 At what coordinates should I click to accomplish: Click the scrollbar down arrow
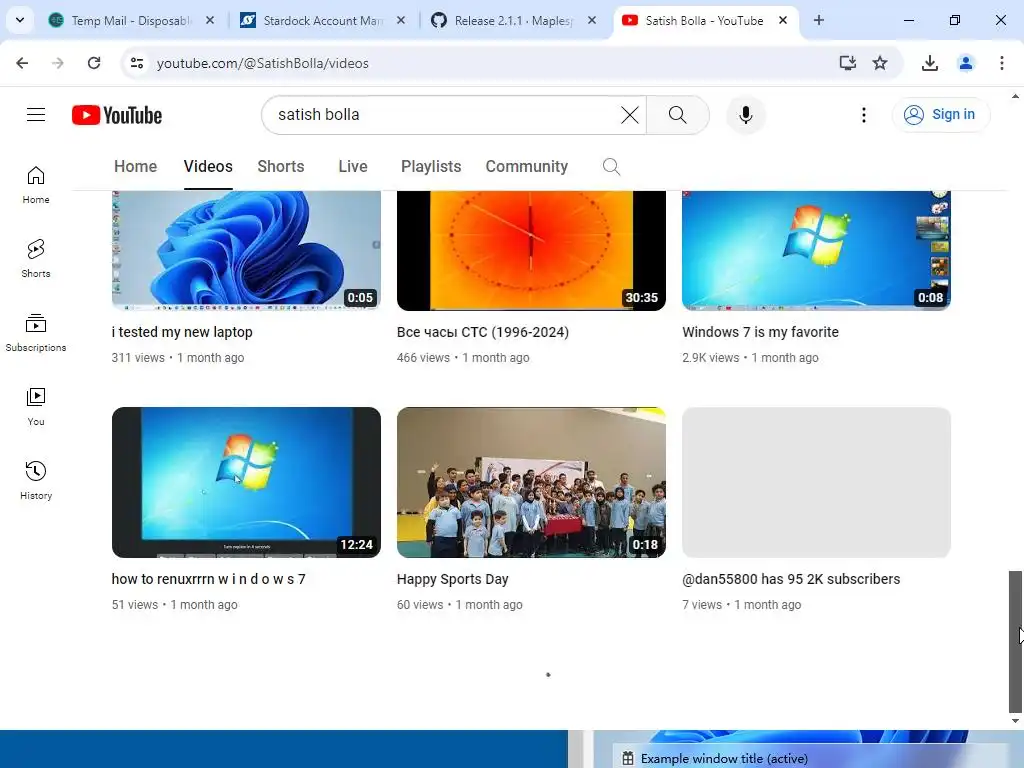click(x=1015, y=721)
